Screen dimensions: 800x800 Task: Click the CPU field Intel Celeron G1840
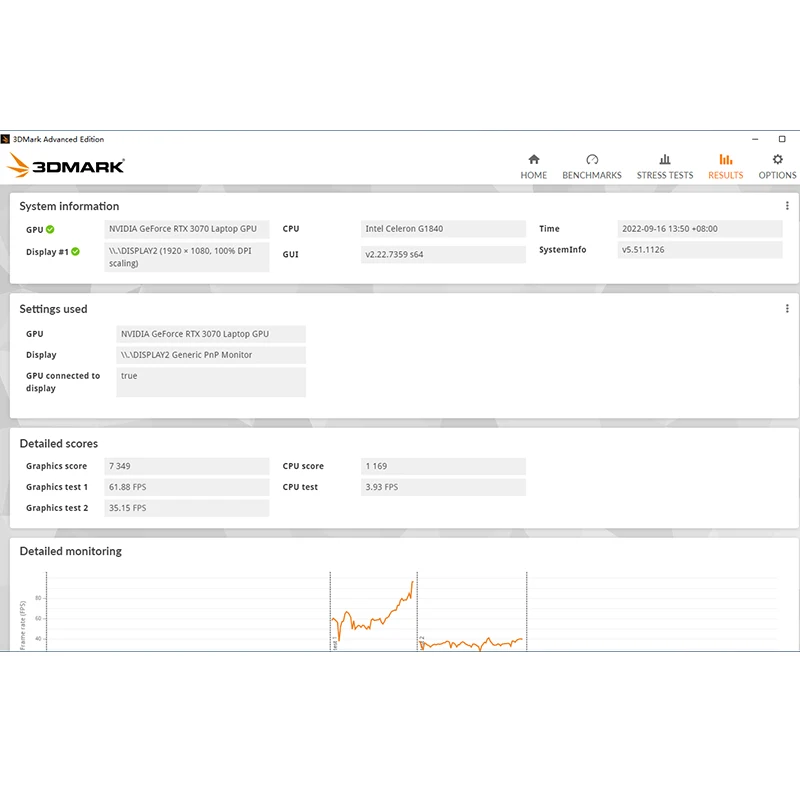click(443, 229)
